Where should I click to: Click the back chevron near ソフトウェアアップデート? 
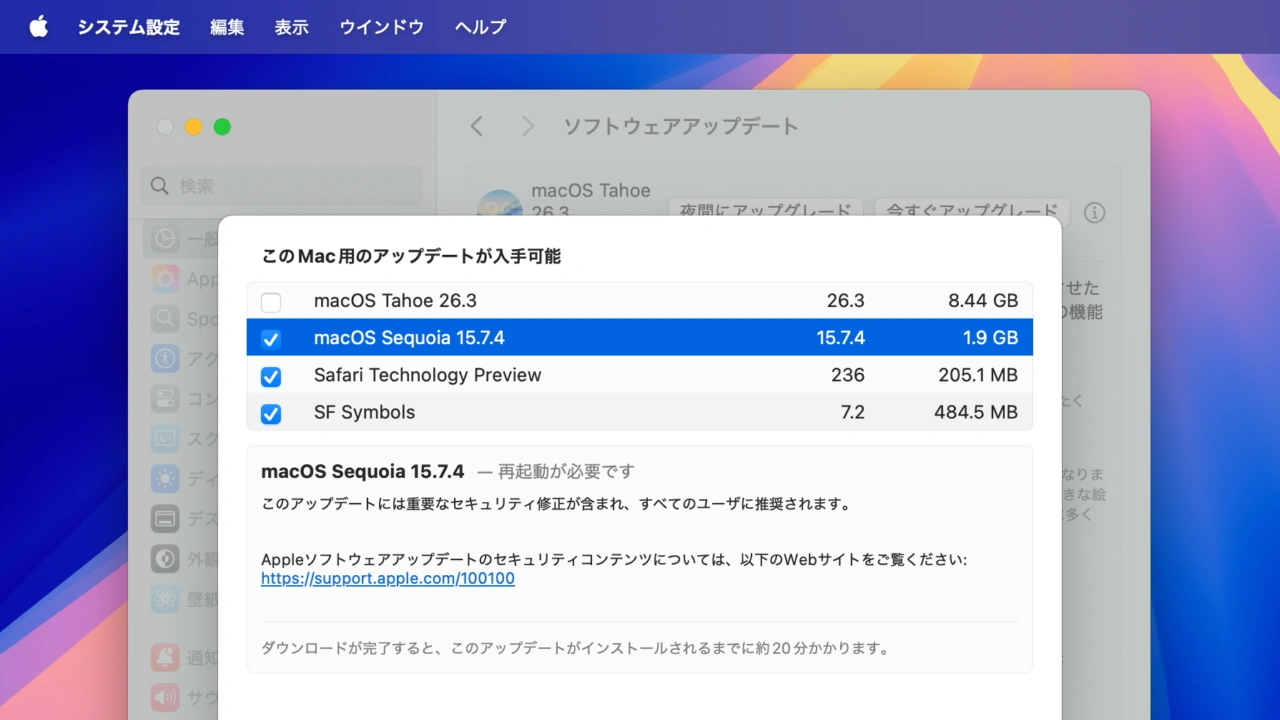(477, 126)
